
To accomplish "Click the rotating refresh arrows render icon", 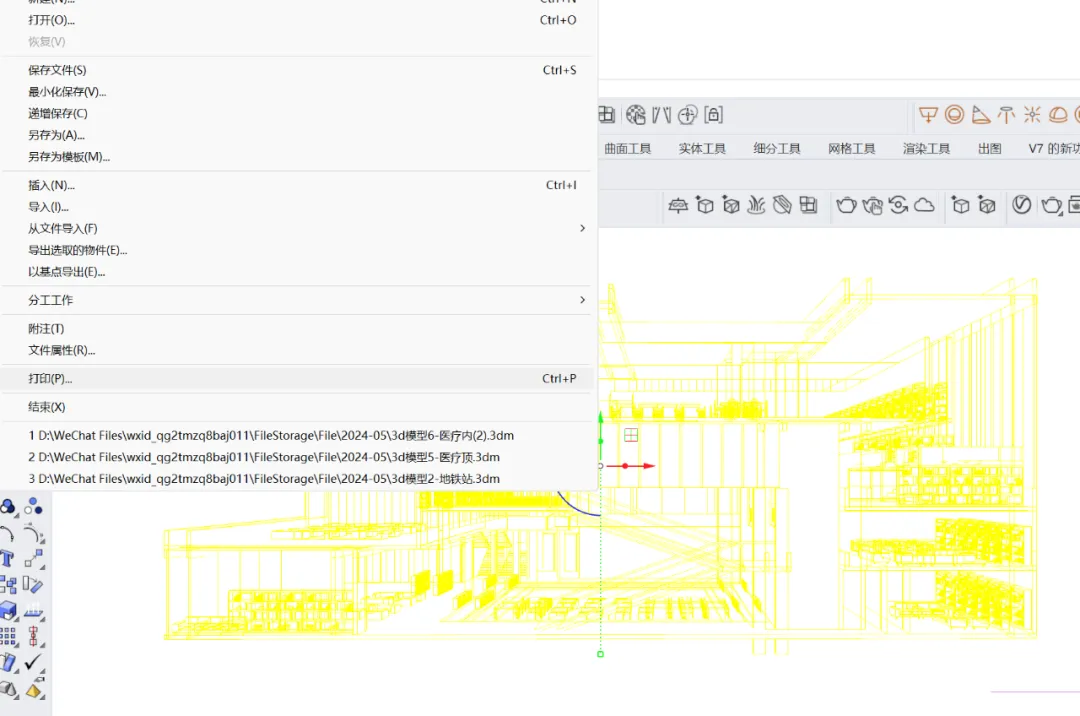I will click(898, 204).
